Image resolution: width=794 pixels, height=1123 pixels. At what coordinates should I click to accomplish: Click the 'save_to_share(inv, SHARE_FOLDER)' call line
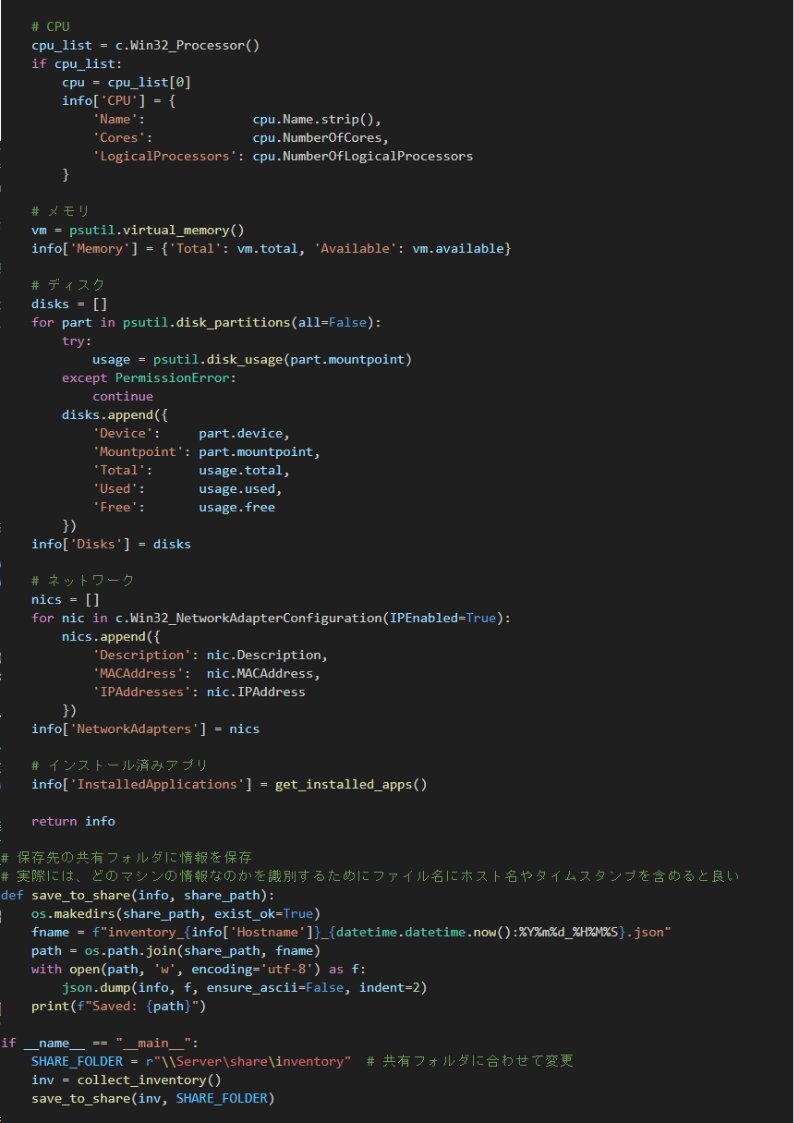point(153,1099)
